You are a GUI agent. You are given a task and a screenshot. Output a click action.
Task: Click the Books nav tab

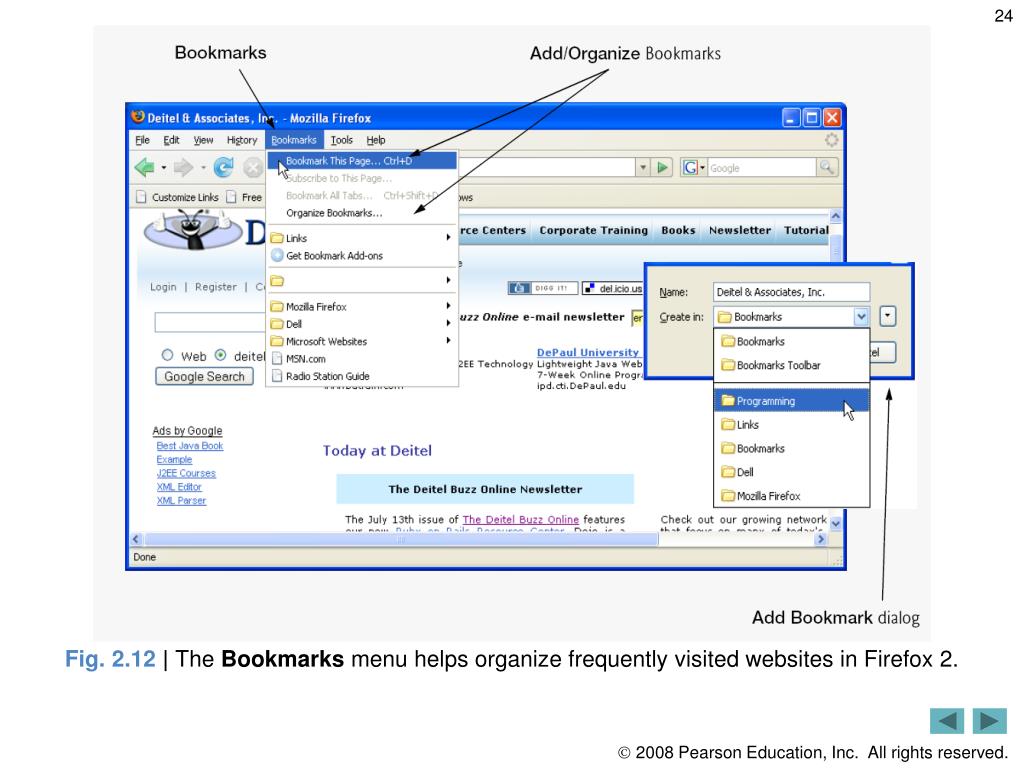[678, 230]
